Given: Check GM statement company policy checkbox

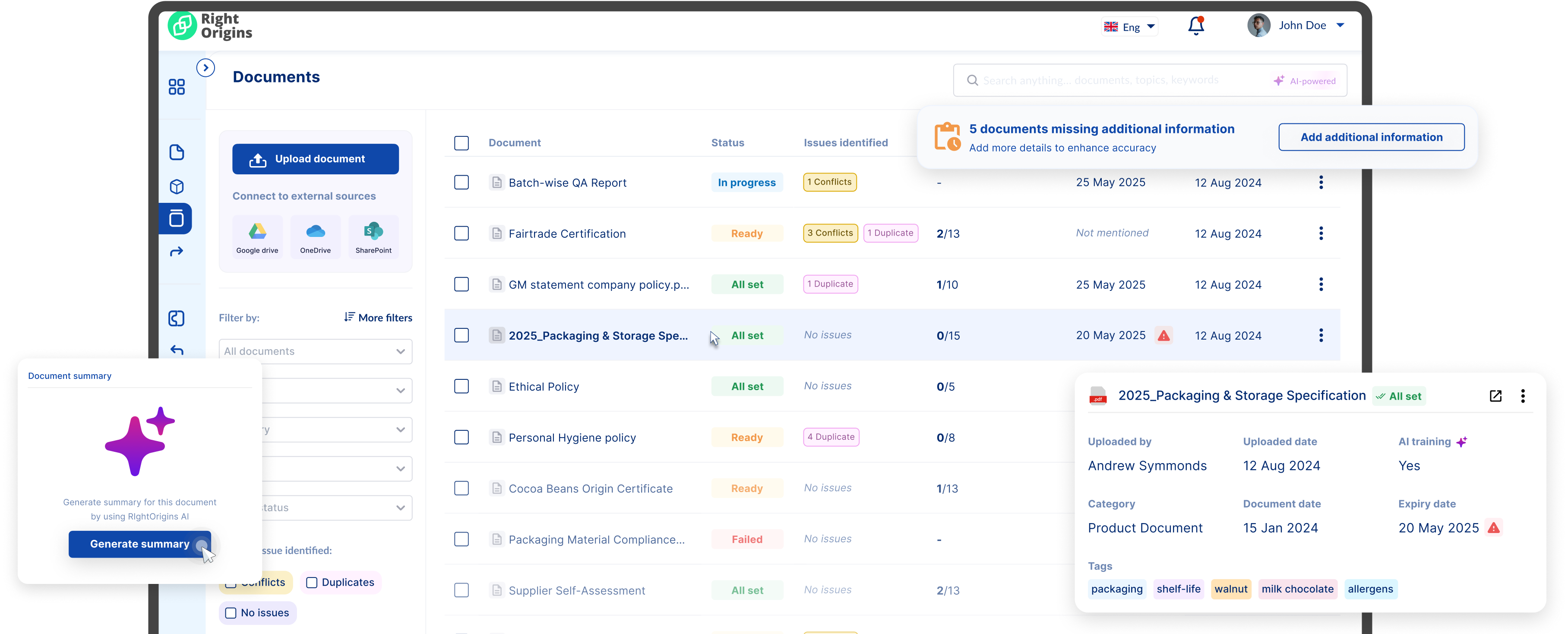Looking at the screenshot, I should click(462, 284).
